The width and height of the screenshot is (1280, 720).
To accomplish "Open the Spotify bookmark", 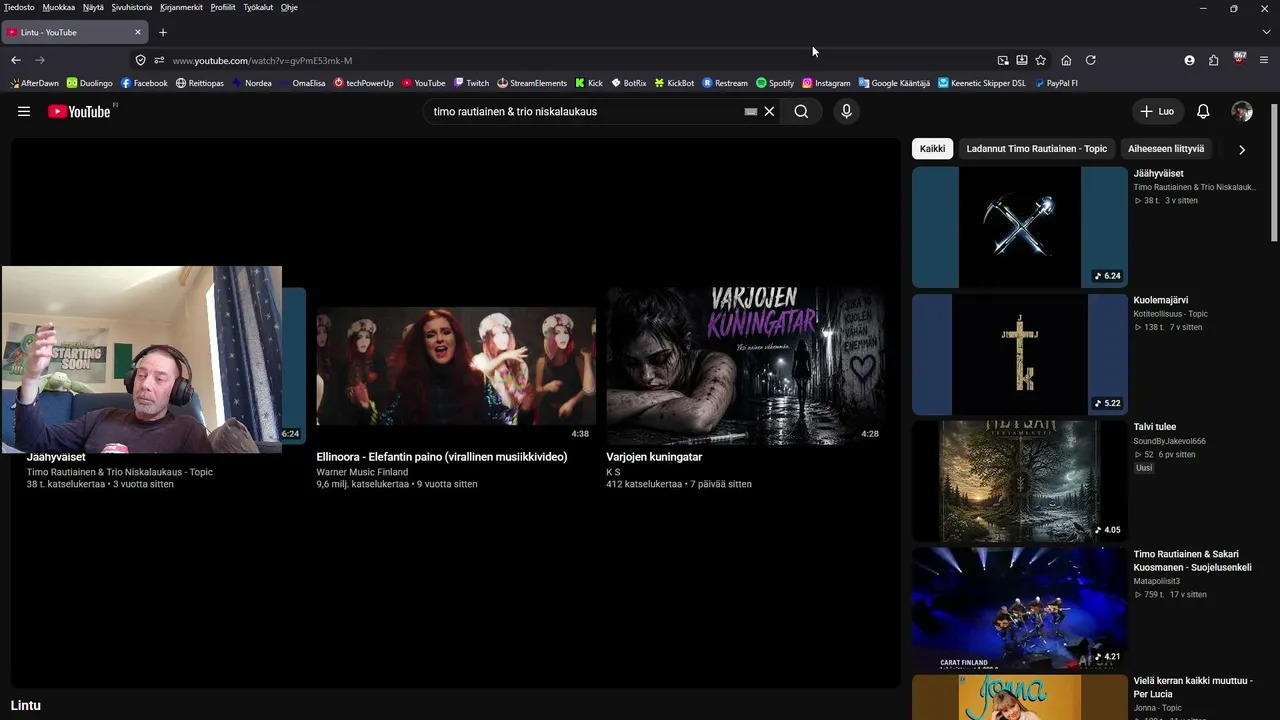I will click(x=775, y=83).
